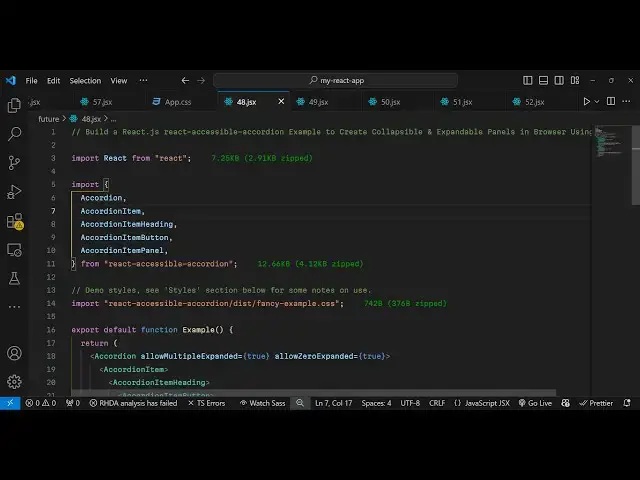Open the notifications bell
640x480 pixels.
coord(627,403)
